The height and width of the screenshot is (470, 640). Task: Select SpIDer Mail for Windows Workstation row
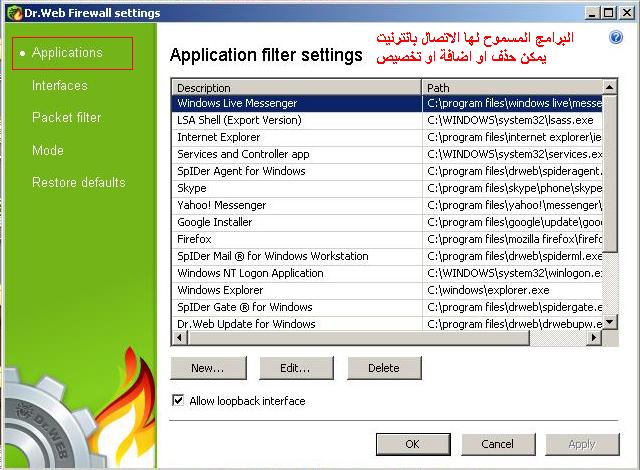(x=387, y=256)
